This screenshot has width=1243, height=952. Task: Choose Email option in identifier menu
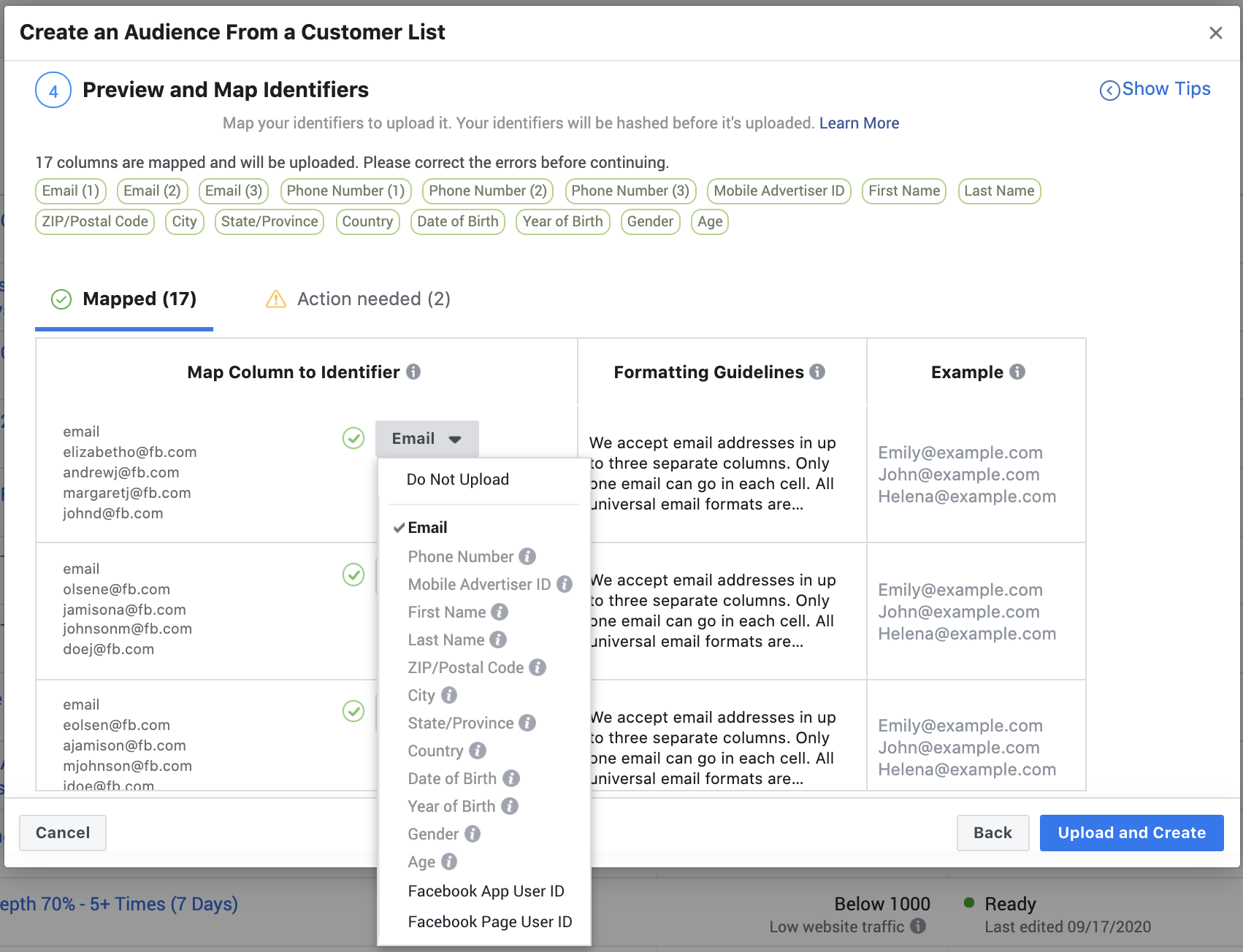coord(427,528)
